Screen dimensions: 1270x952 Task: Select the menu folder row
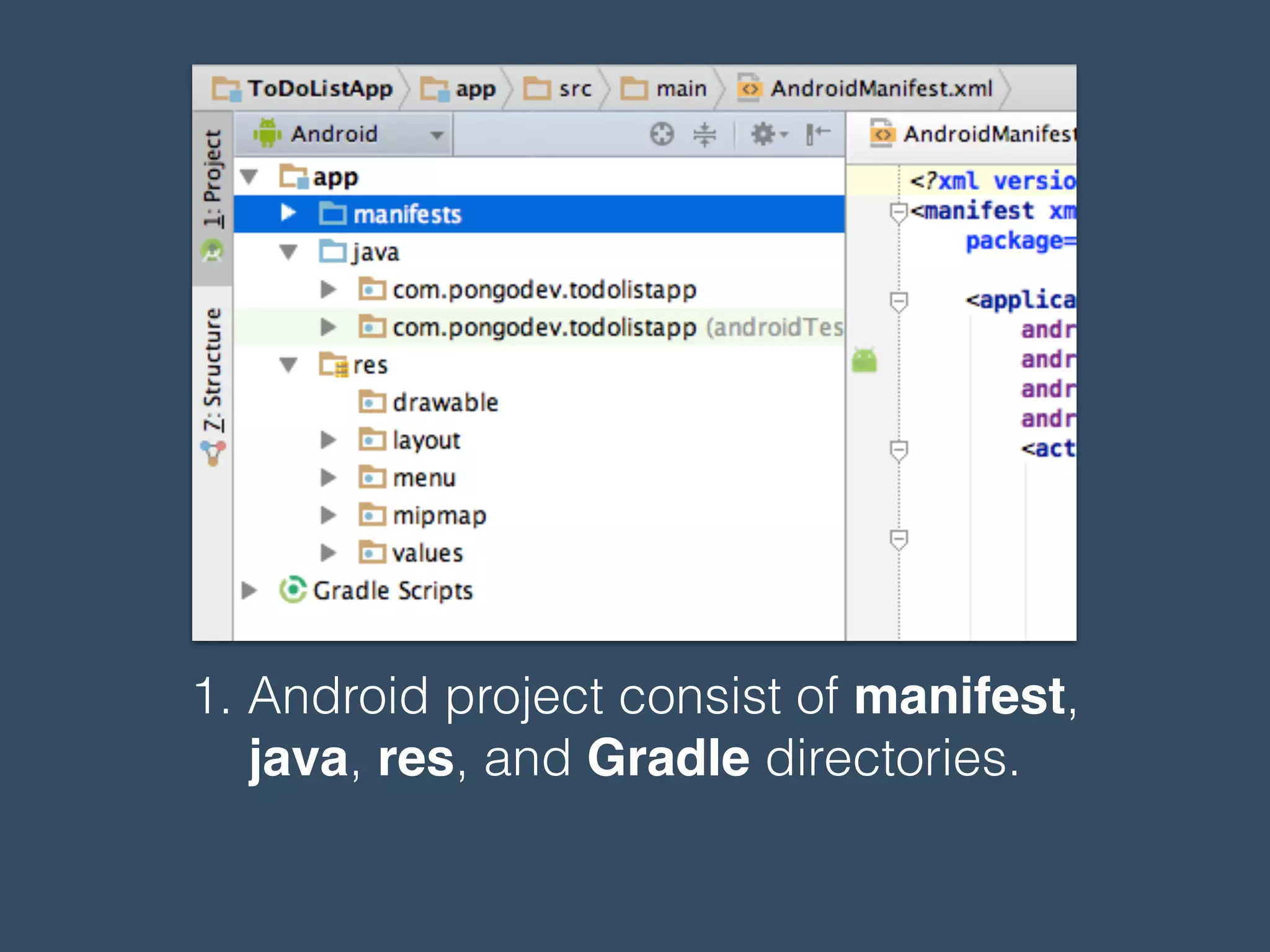tap(539, 478)
